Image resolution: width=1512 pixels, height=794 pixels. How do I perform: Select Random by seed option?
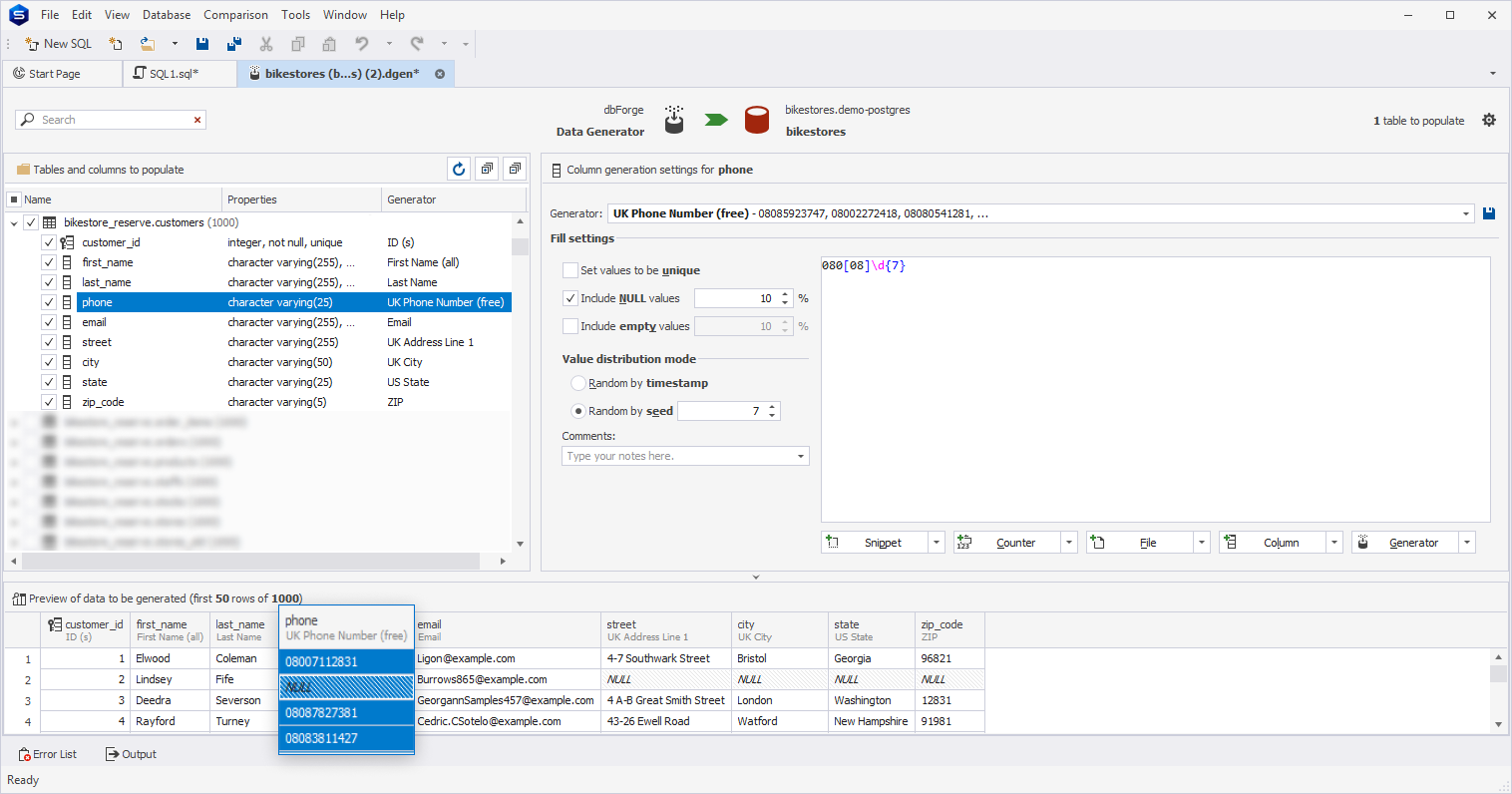pos(577,411)
